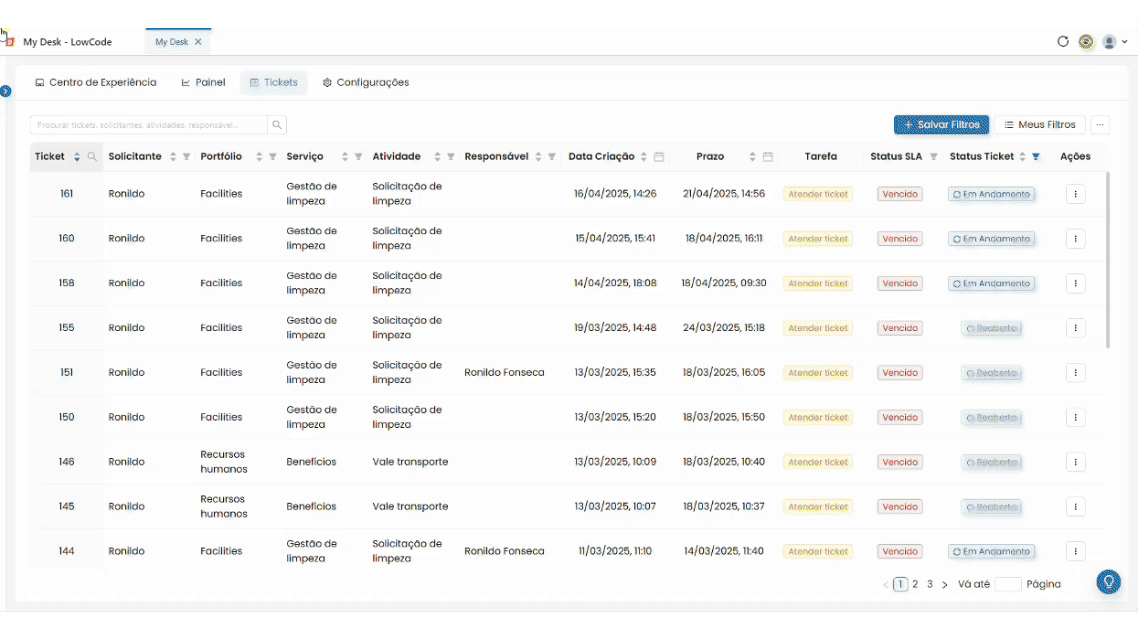The width and height of the screenshot is (1138, 640).
Task: Sort by Ticket column
Action: [77, 157]
